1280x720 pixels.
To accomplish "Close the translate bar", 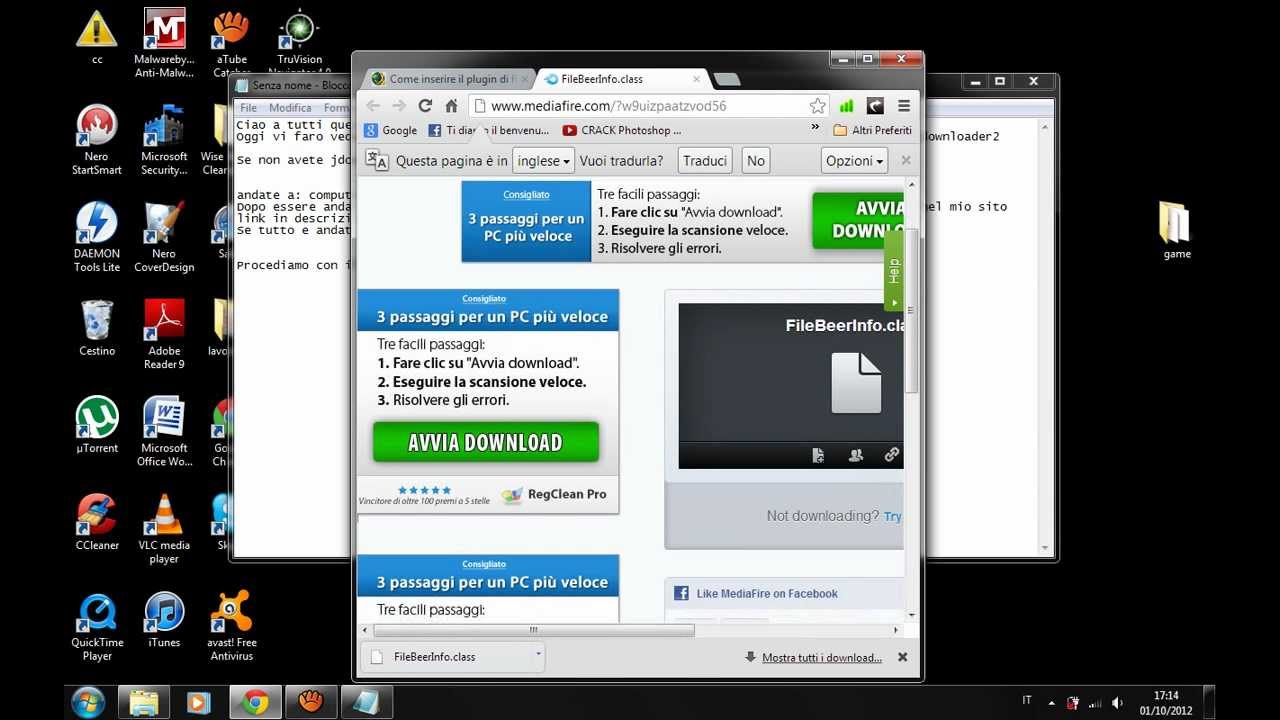I will click(906, 160).
